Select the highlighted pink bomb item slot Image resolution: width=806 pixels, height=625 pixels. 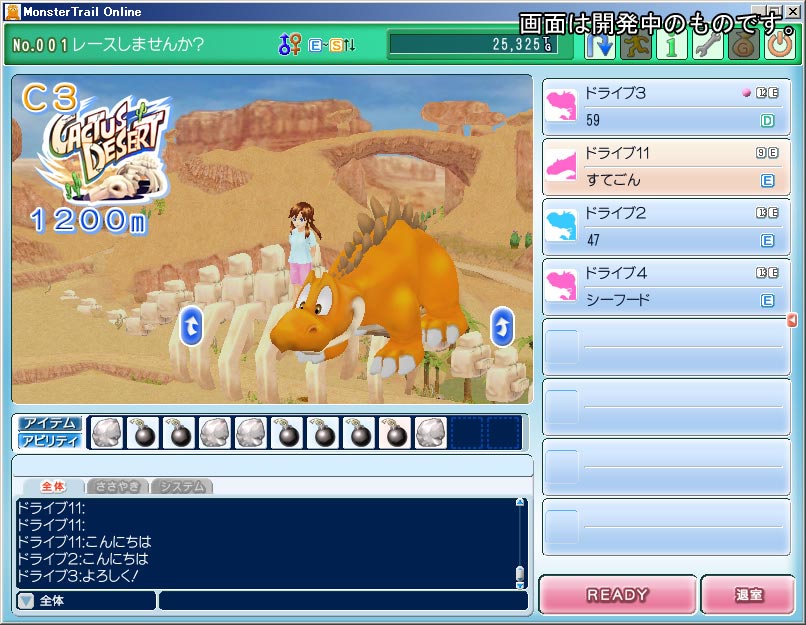point(395,433)
